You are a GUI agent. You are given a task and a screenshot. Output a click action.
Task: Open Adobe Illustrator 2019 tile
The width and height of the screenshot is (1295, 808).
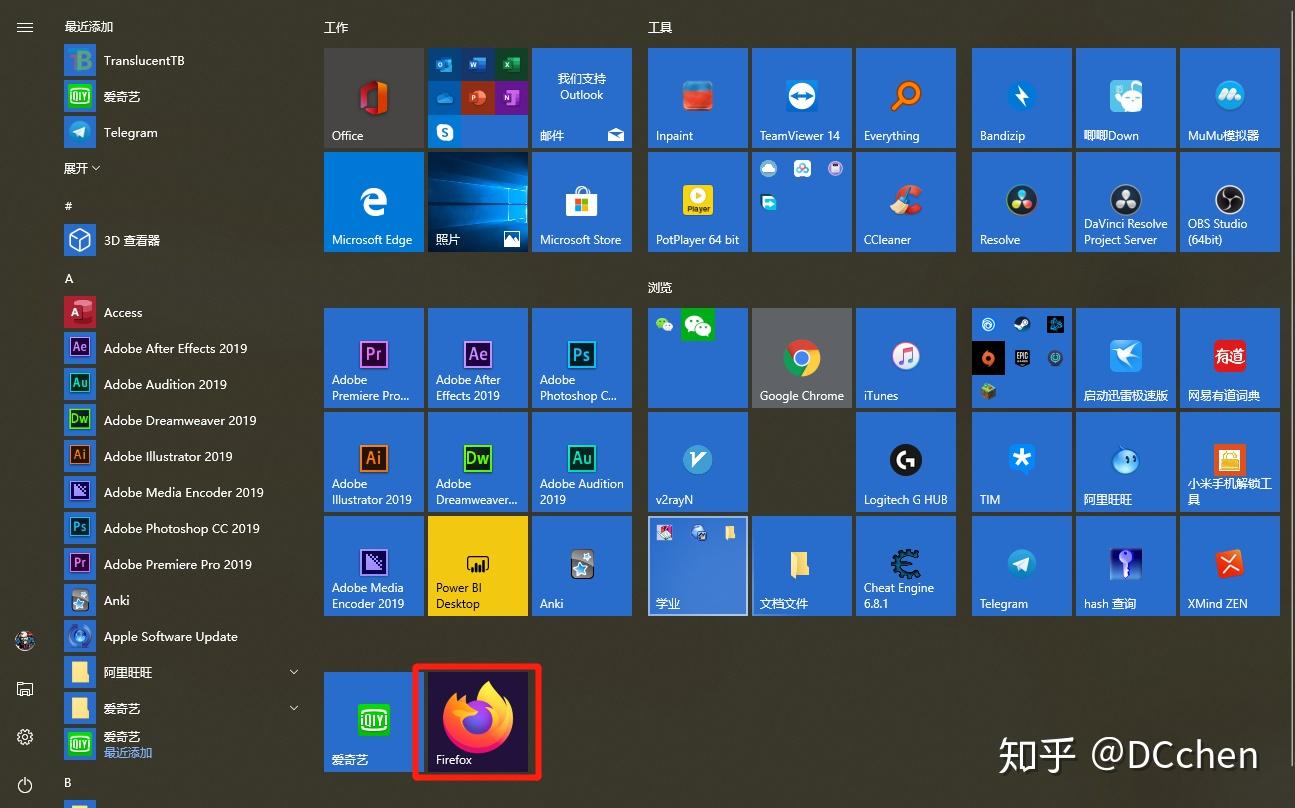pyautogui.click(x=374, y=462)
